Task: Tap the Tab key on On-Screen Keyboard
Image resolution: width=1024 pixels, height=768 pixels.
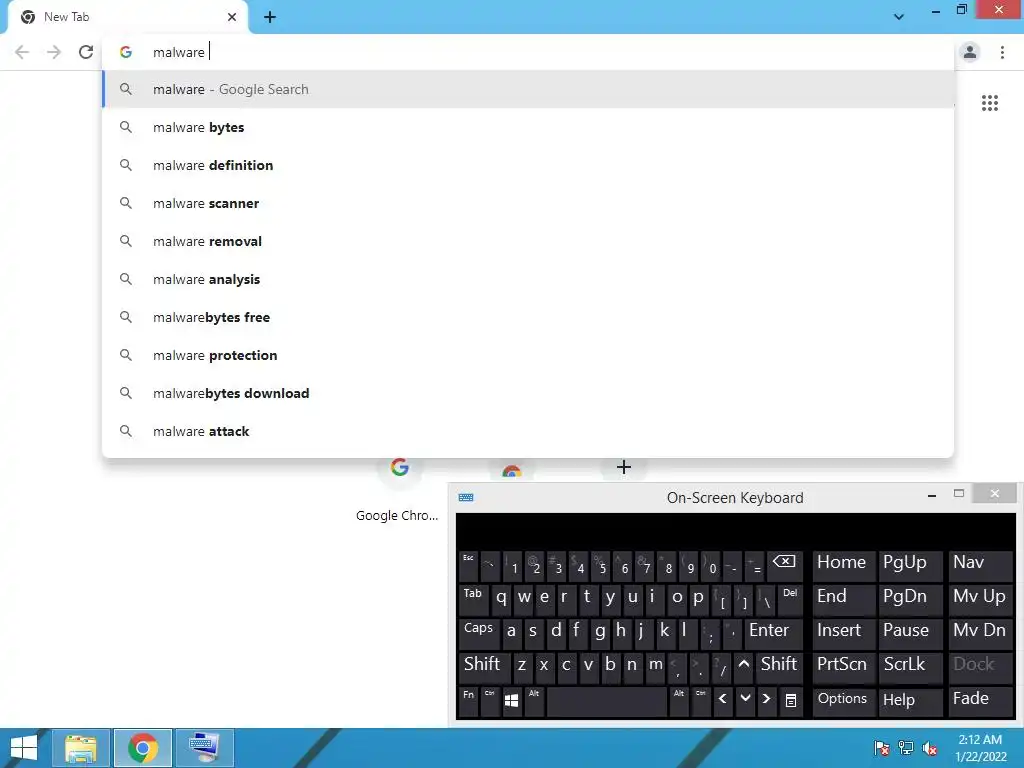Action: coord(475,600)
